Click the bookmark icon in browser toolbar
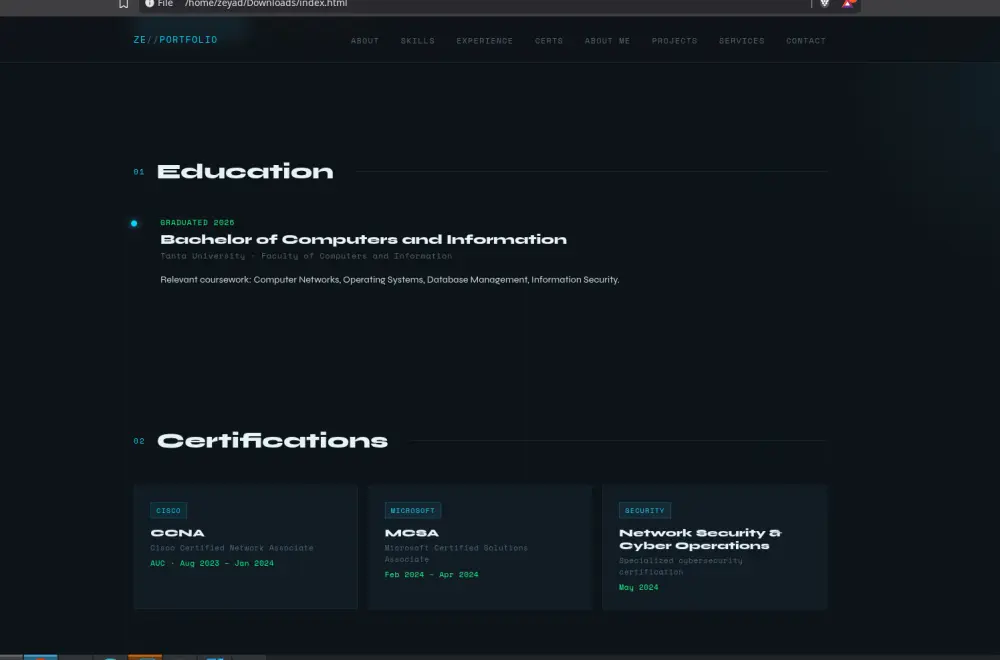 coord(124,4)
